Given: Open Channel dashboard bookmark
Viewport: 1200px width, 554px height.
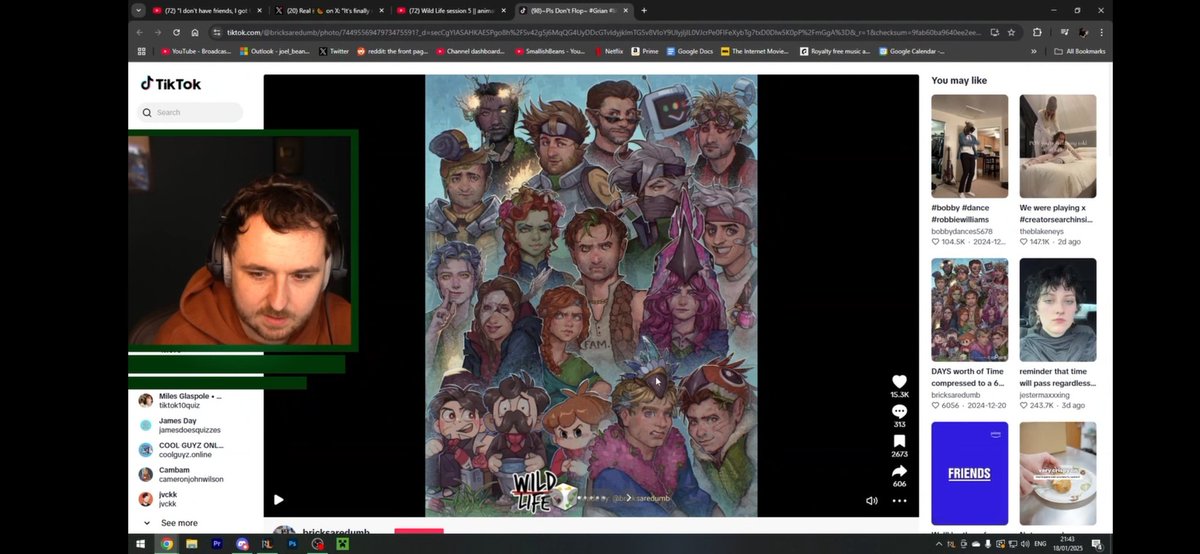Looking at the screenshot, I should (470, 51).
